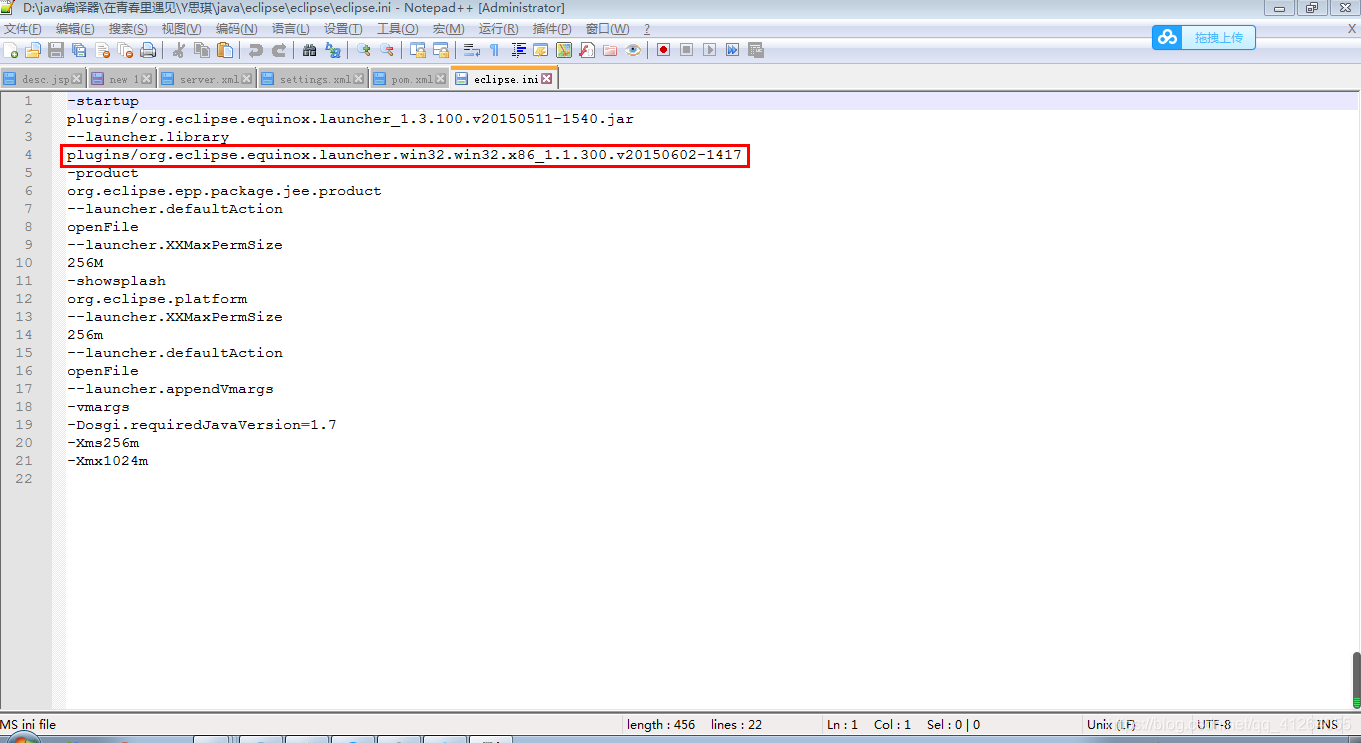Viewport: 1361px width, 743px height.
Task: Click Save recorded macro icon
Action: (755, 50)
